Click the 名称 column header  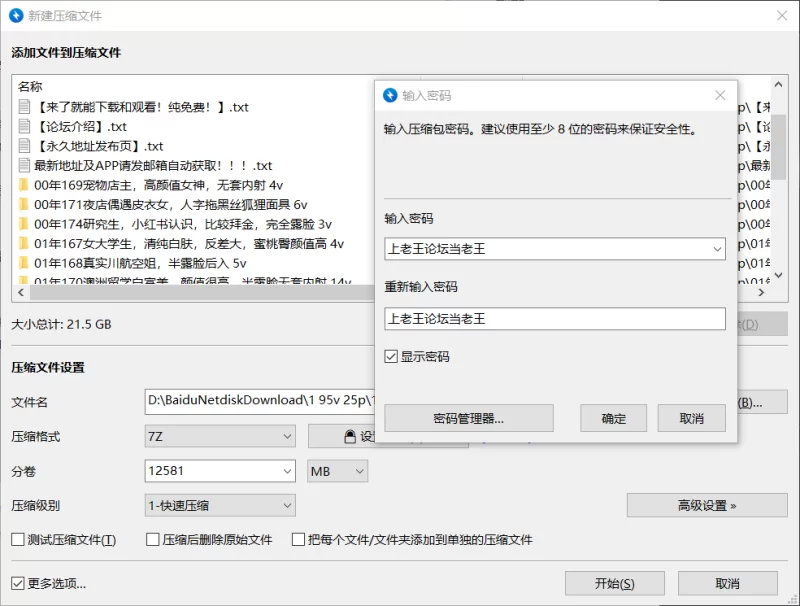click(x=30, y=87)
